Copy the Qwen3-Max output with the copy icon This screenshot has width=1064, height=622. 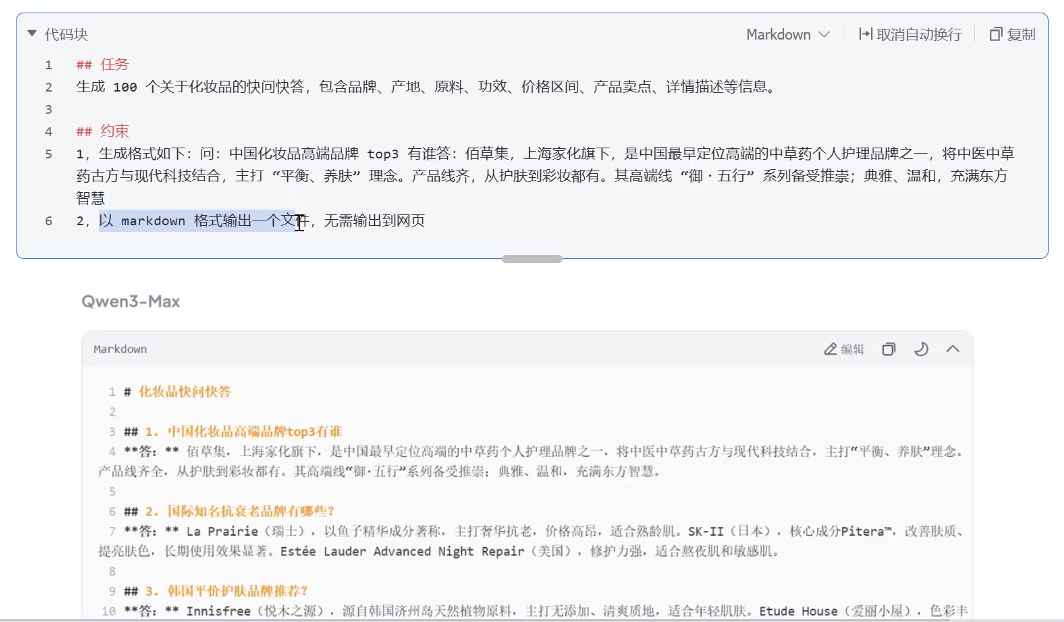click(888, 349)
